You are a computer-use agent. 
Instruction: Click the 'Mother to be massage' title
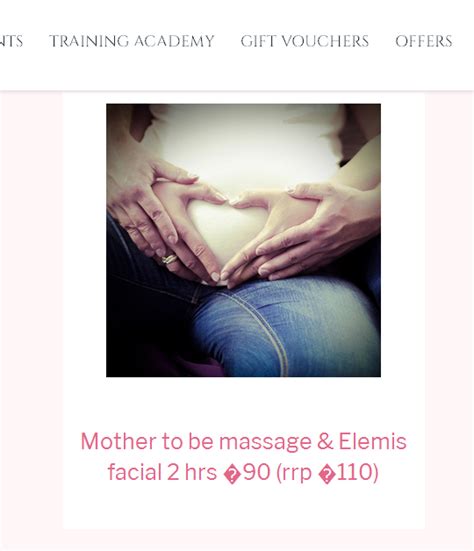click(x=243, y=456)
